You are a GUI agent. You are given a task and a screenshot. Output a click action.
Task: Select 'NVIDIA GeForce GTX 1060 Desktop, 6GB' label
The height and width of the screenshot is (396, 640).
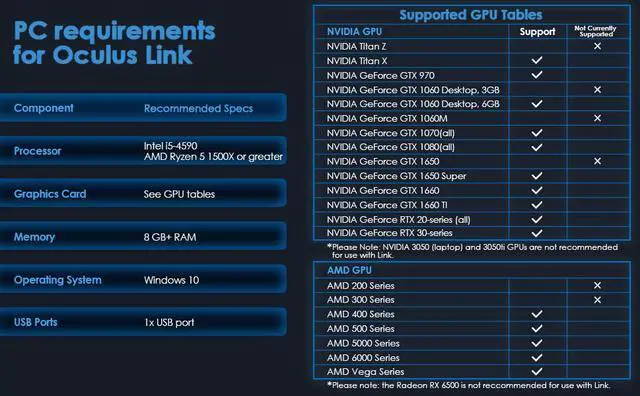click(413, 104)
